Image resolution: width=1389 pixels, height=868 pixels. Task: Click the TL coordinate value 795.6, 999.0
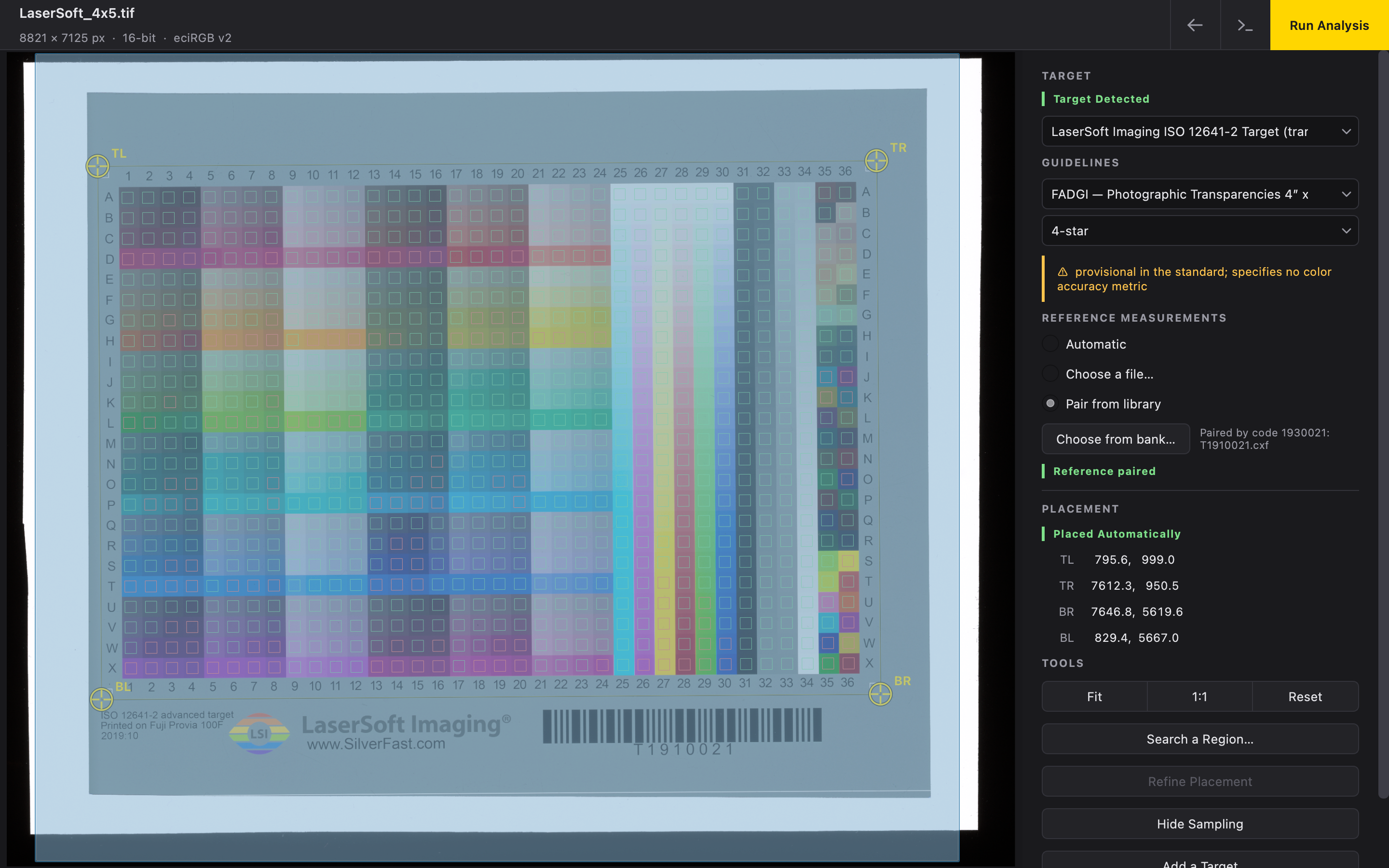pos(1134,560)
